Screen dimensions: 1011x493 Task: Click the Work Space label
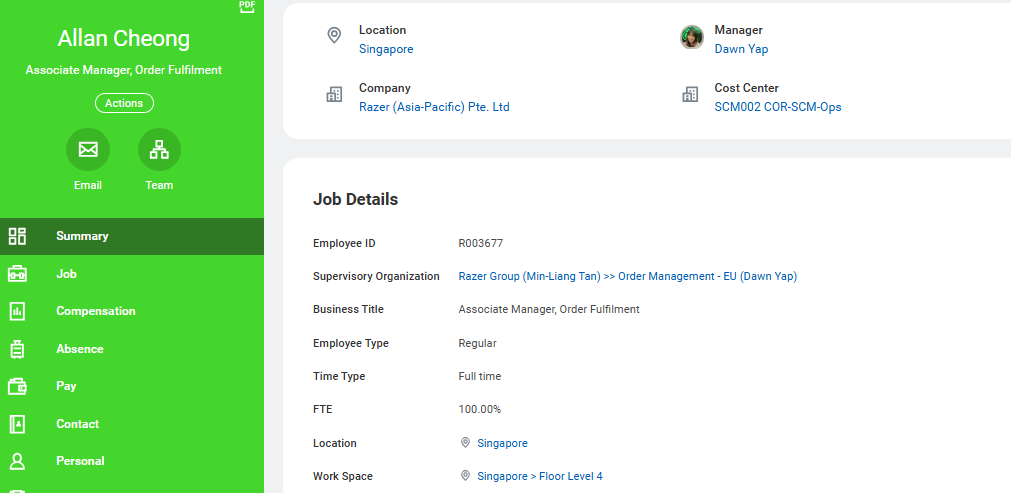tap(343, 476)
